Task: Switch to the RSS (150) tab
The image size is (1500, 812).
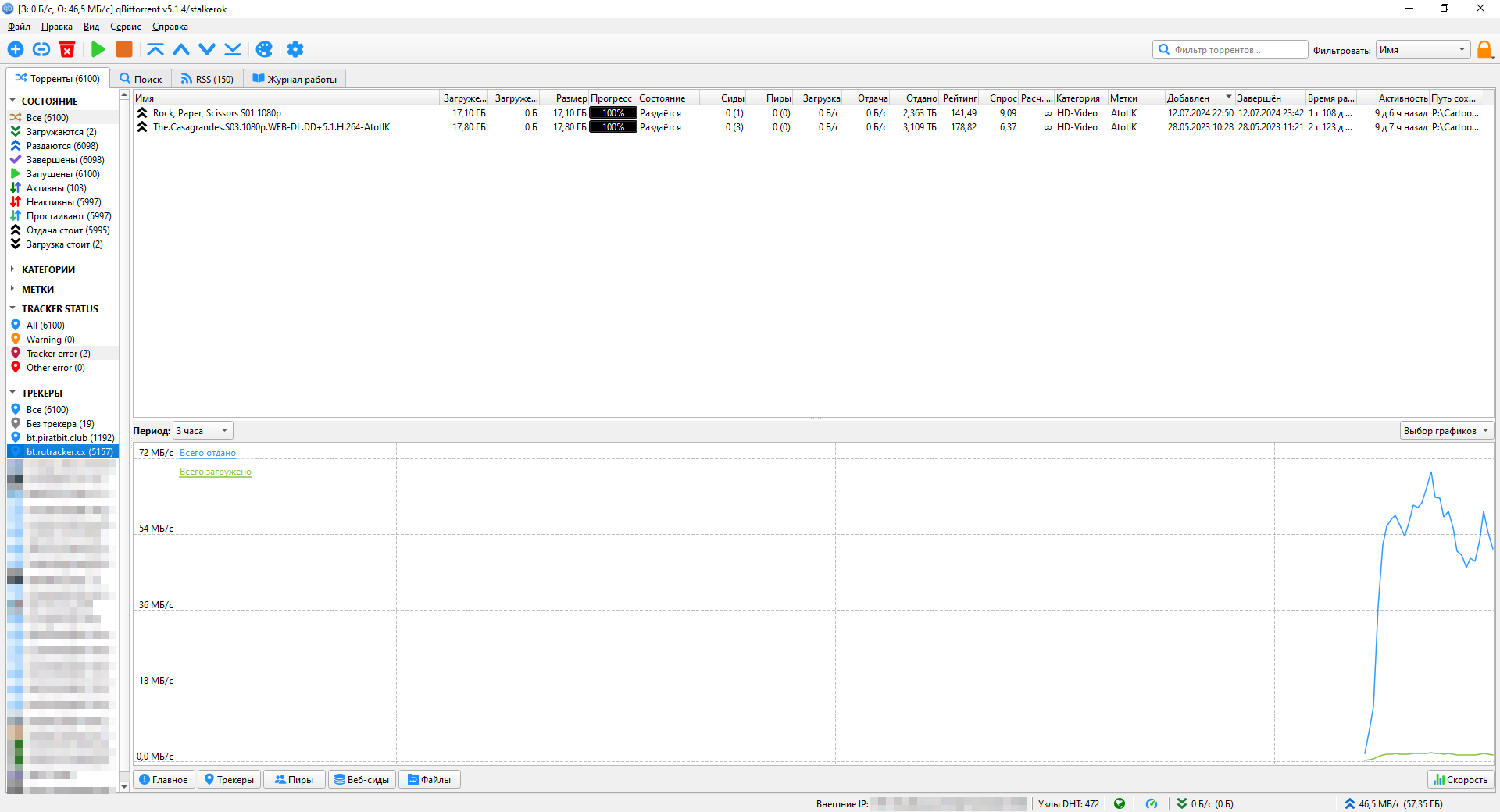Action: [x=207, y=79]
